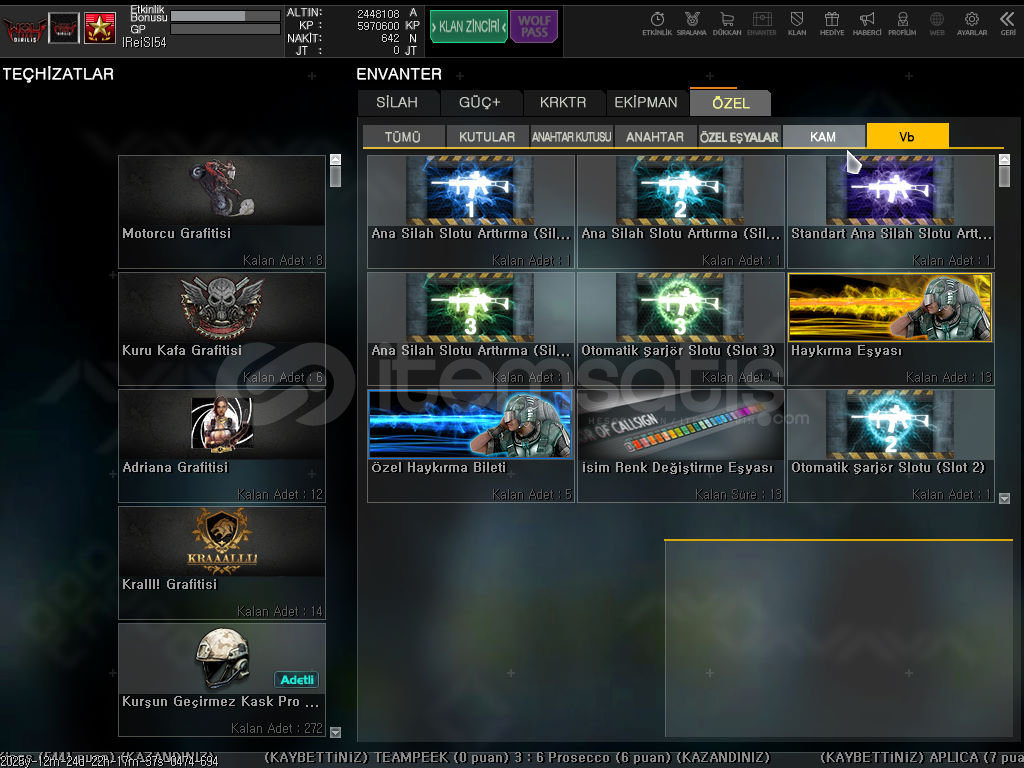Select the ANAHTAR sub-tab filter
The image size is (1024, 768).
click(x=655, y=137)
